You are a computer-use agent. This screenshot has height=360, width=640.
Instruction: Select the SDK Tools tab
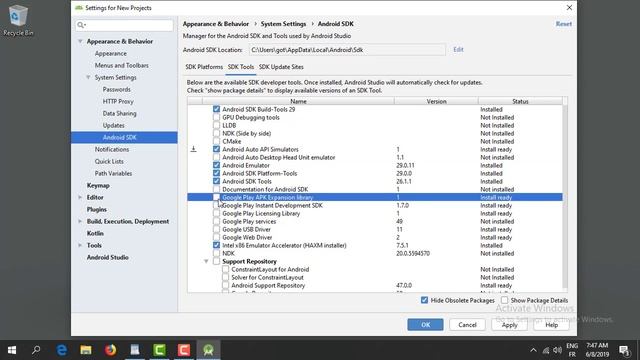coord(241,67)
